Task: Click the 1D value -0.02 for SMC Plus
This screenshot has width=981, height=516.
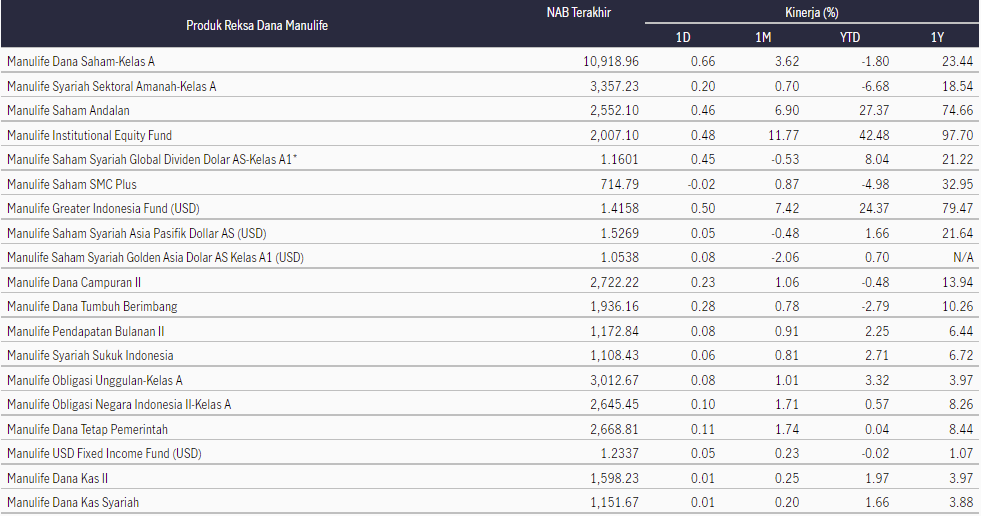Action: tap(701, 185)
